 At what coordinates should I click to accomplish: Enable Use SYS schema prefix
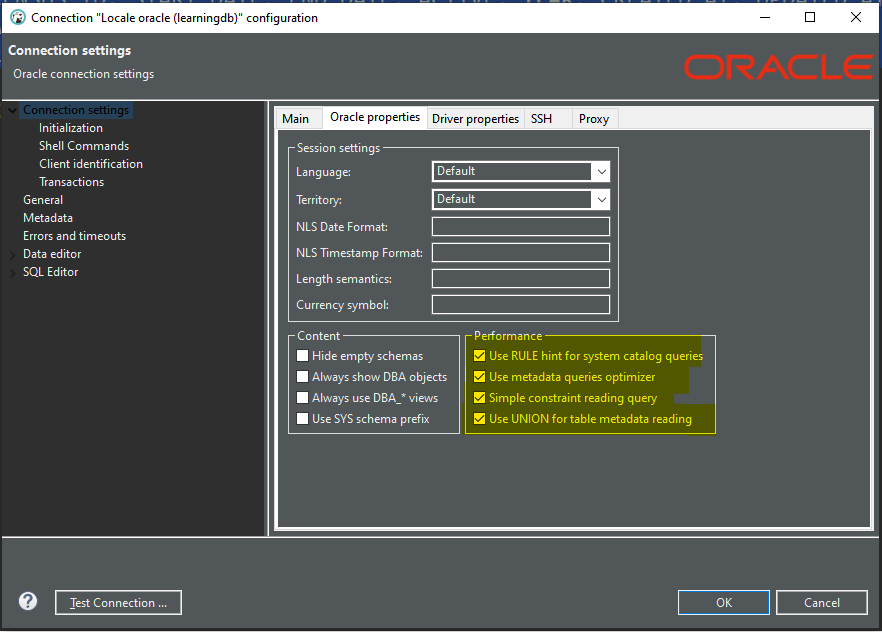[303, 419]
